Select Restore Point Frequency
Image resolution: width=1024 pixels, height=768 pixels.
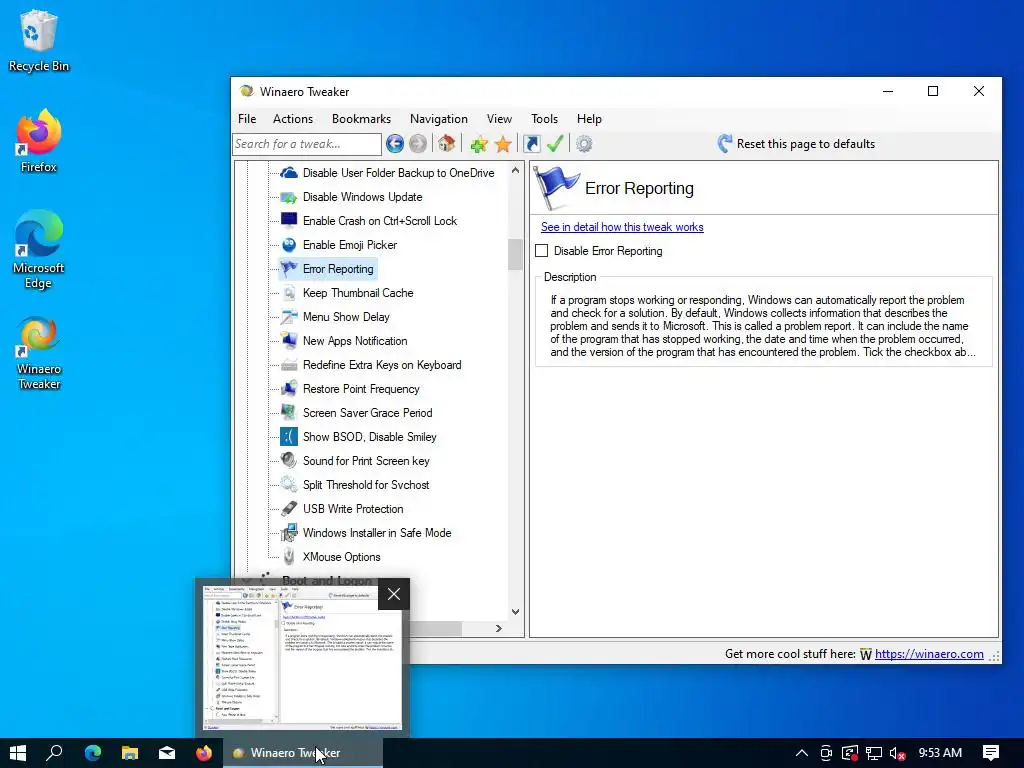point(361,389)
